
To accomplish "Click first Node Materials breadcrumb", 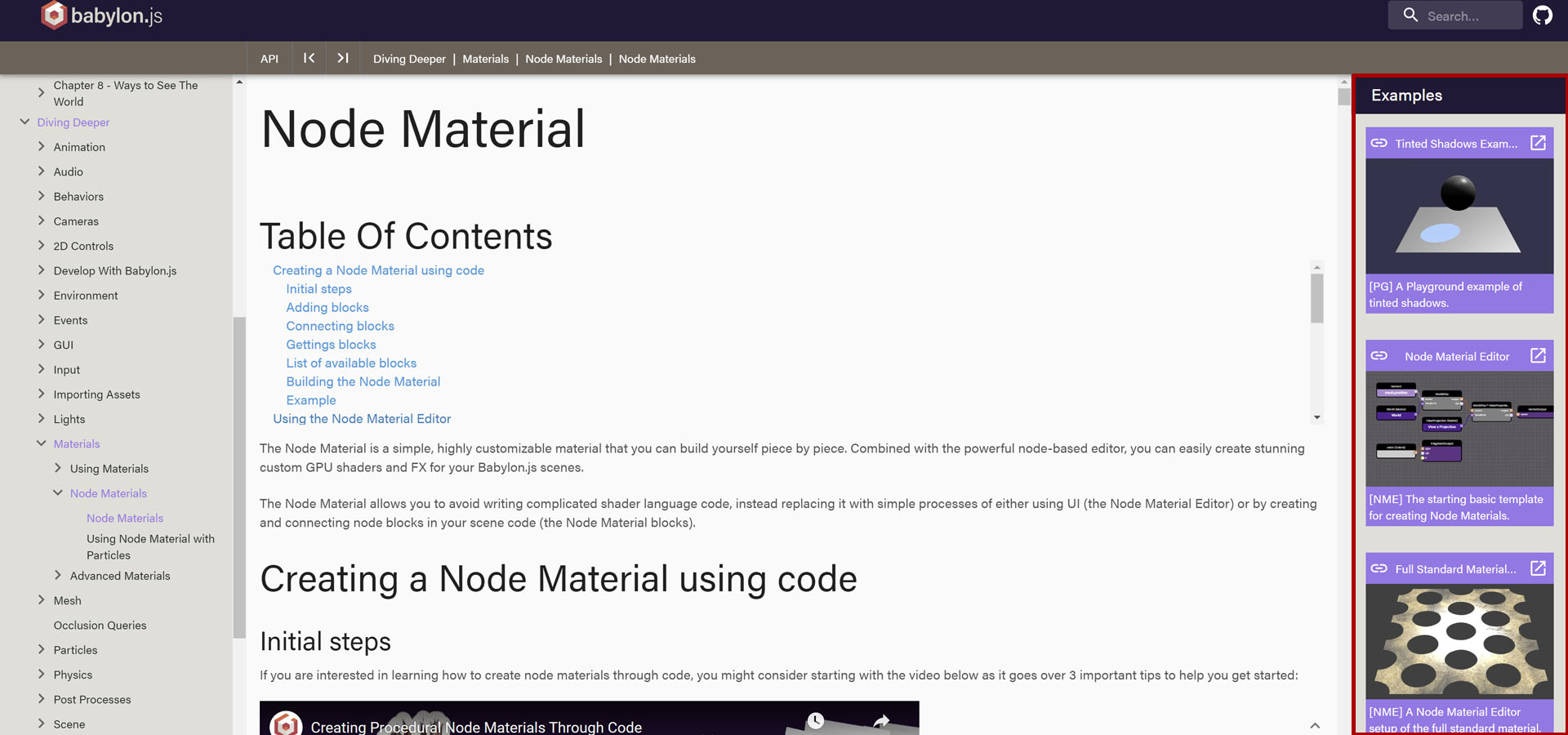I will 563,59.
